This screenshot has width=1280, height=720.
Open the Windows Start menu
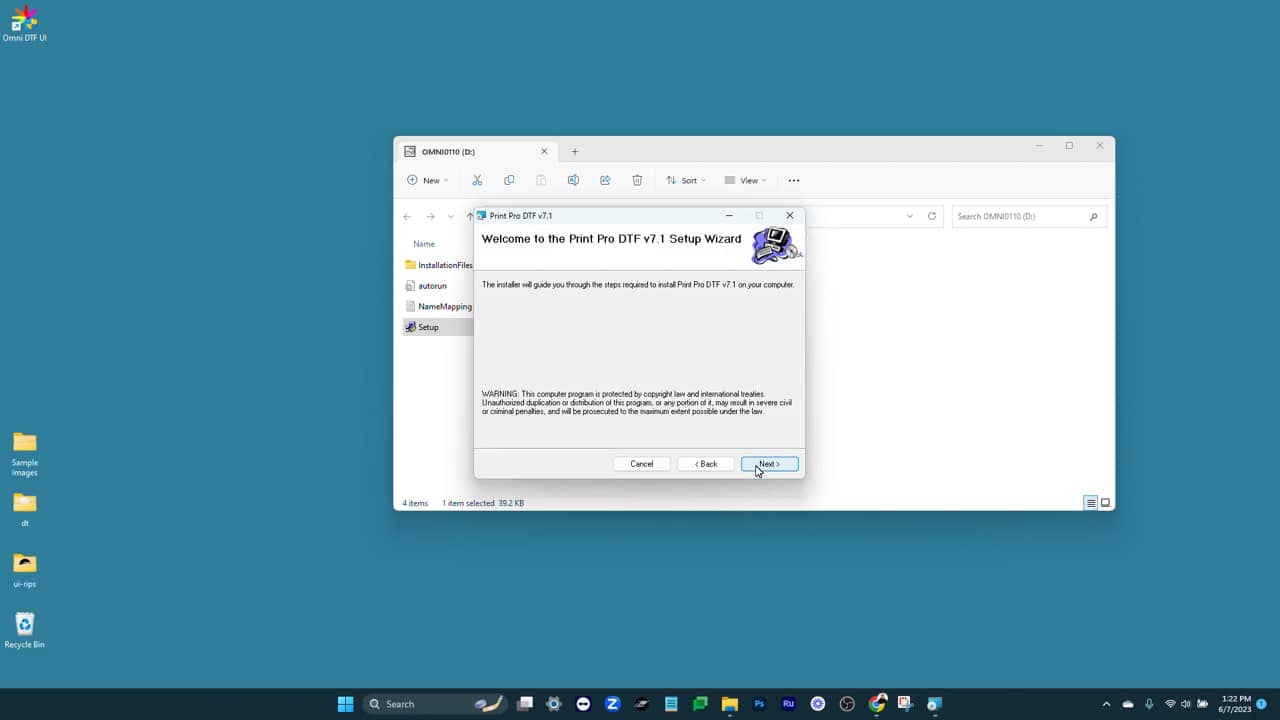click(345, 704)
